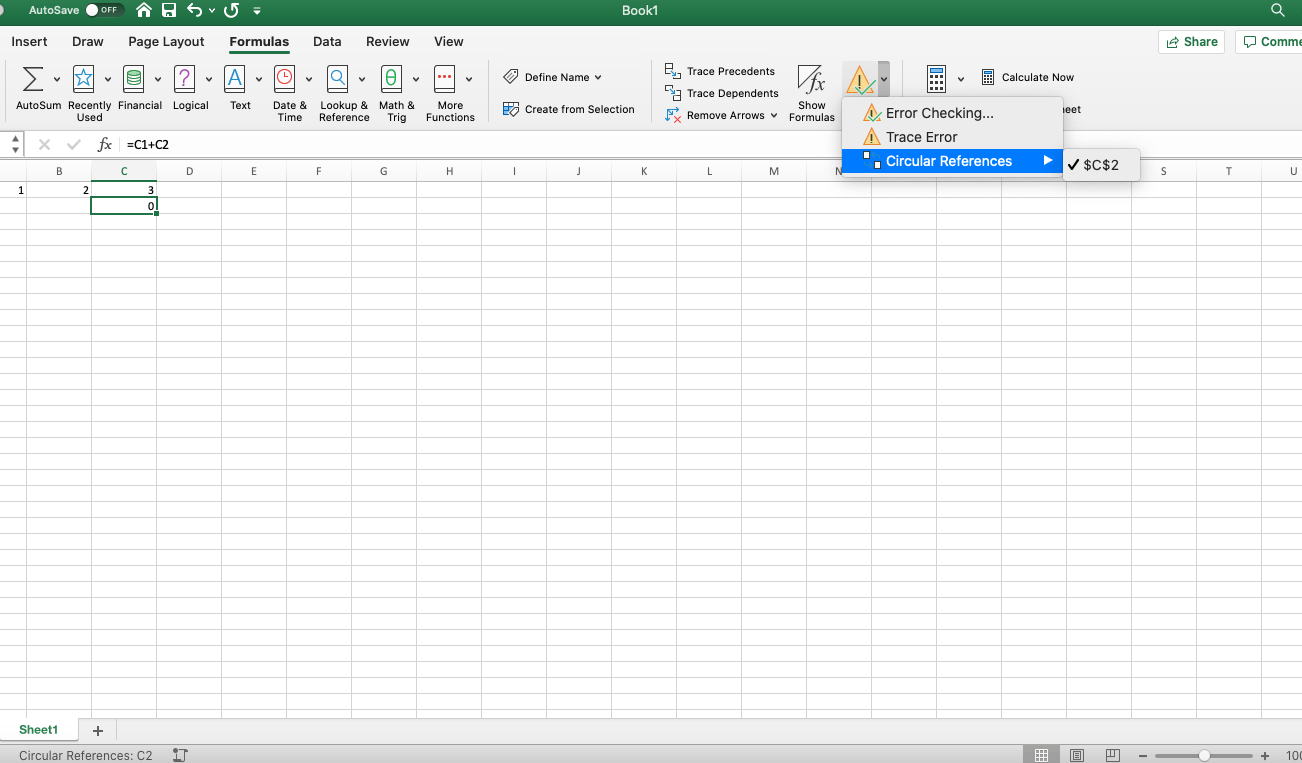Click the Logical functions icon
The width and height of the screenshot is (1302, 763).
(x=184, y=79)
